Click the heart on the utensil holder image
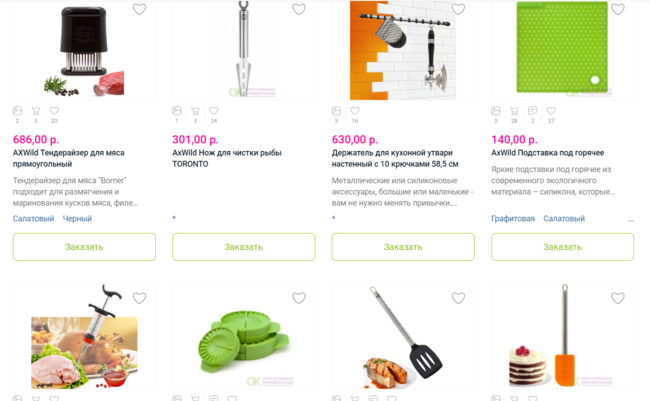 [x=458, y=9]
